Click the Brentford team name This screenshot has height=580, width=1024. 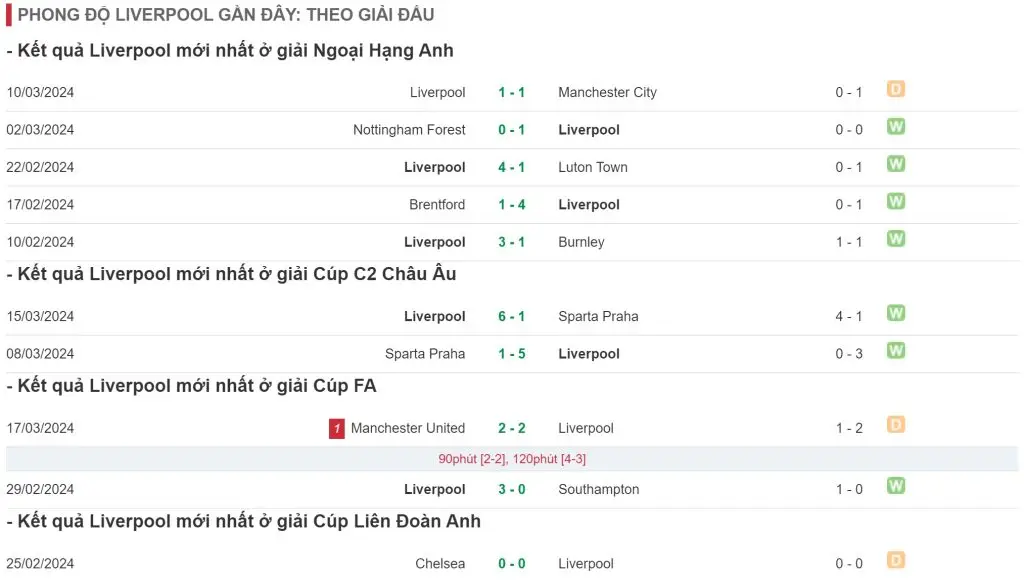[437, 204]
